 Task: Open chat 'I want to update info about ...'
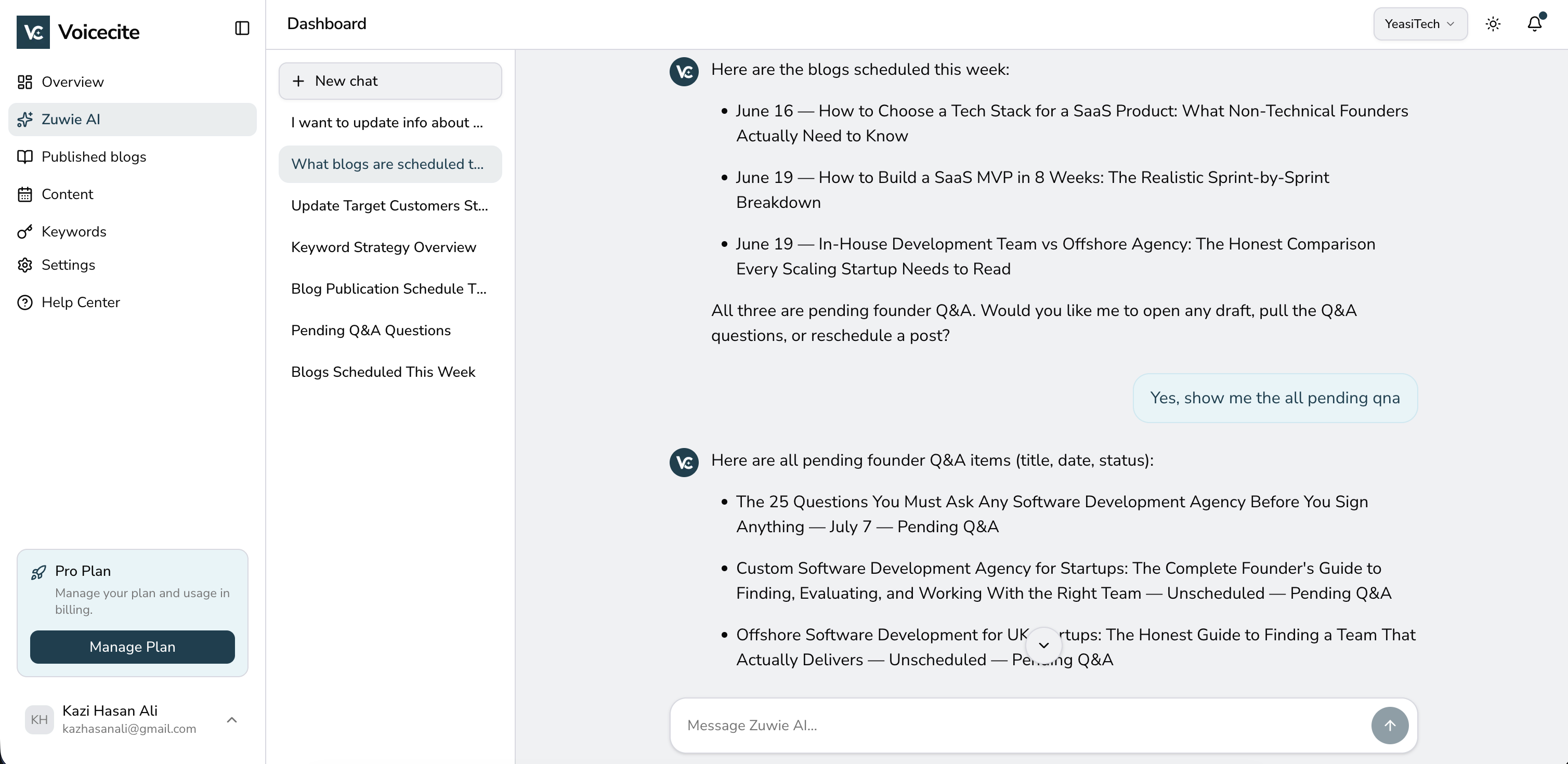[390, 122]
